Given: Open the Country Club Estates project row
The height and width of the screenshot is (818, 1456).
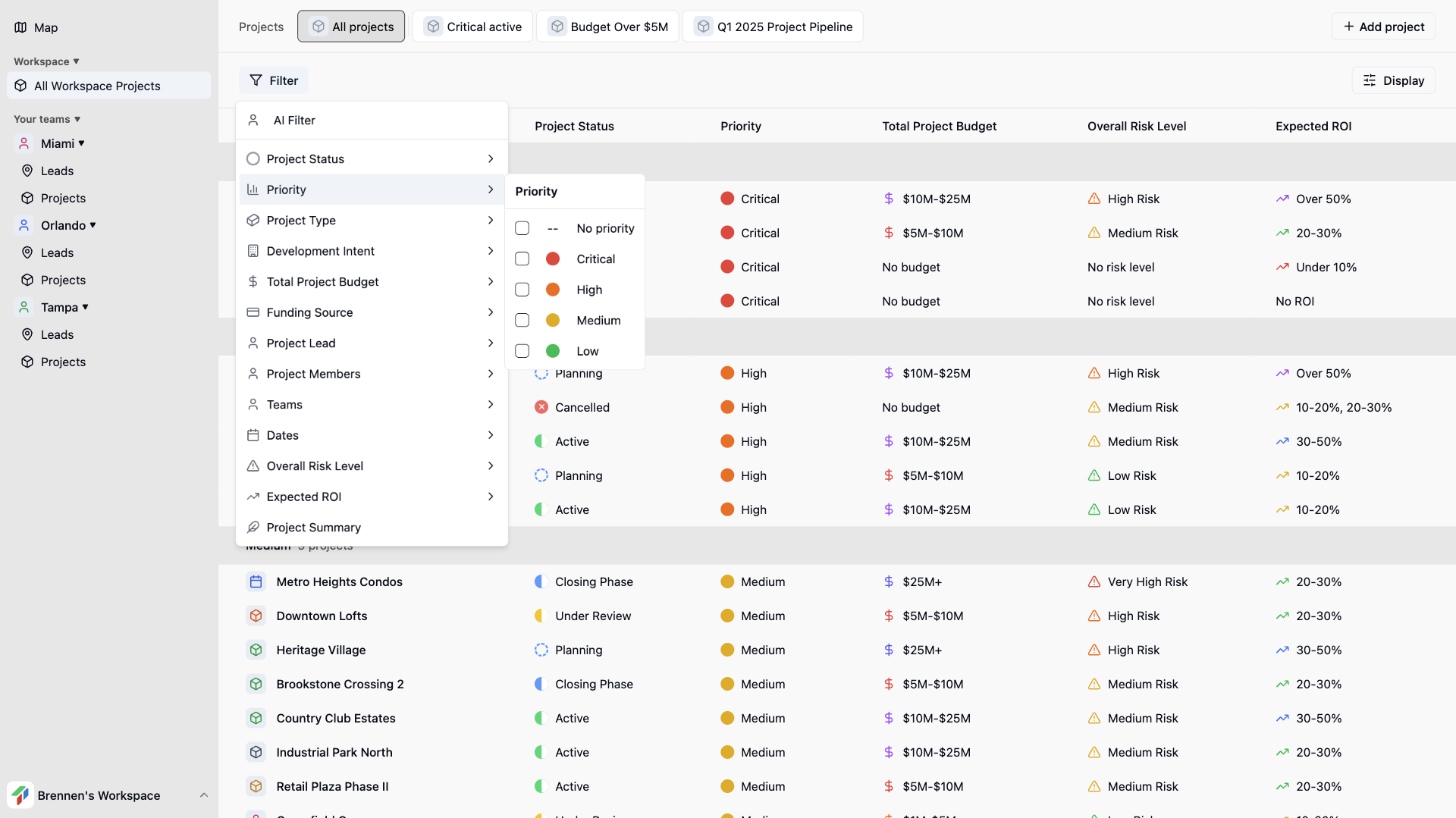Looking at the screenshot, I should coord(336,718).
